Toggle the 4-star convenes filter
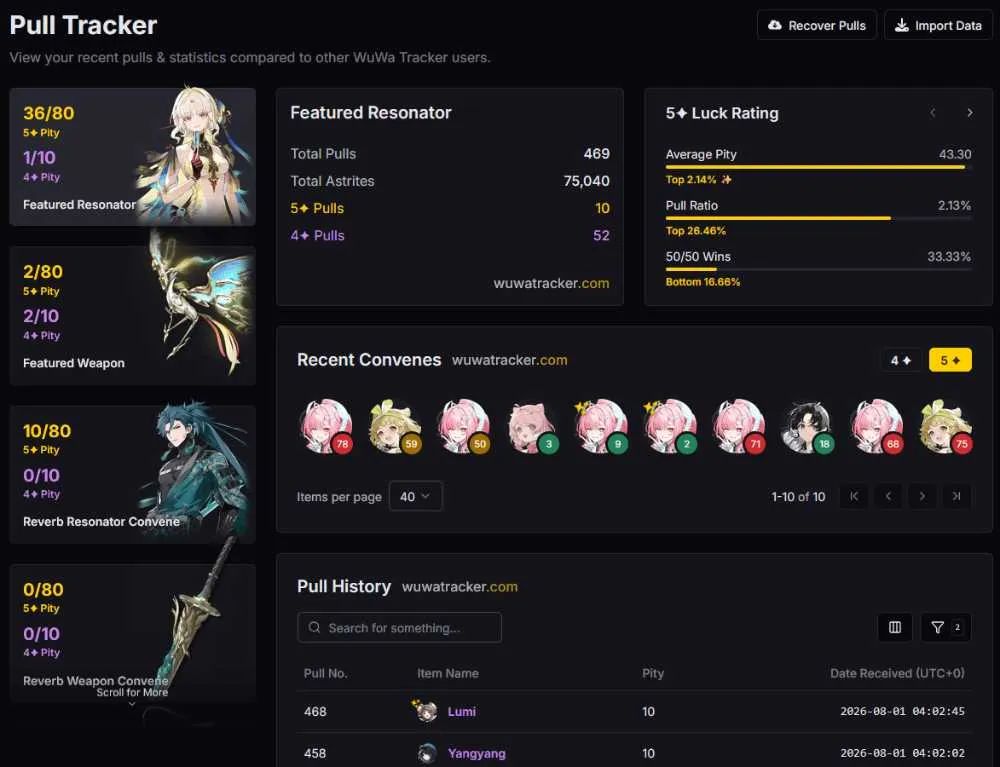The width and height of the screenshot is (1000, 767). 901,360
